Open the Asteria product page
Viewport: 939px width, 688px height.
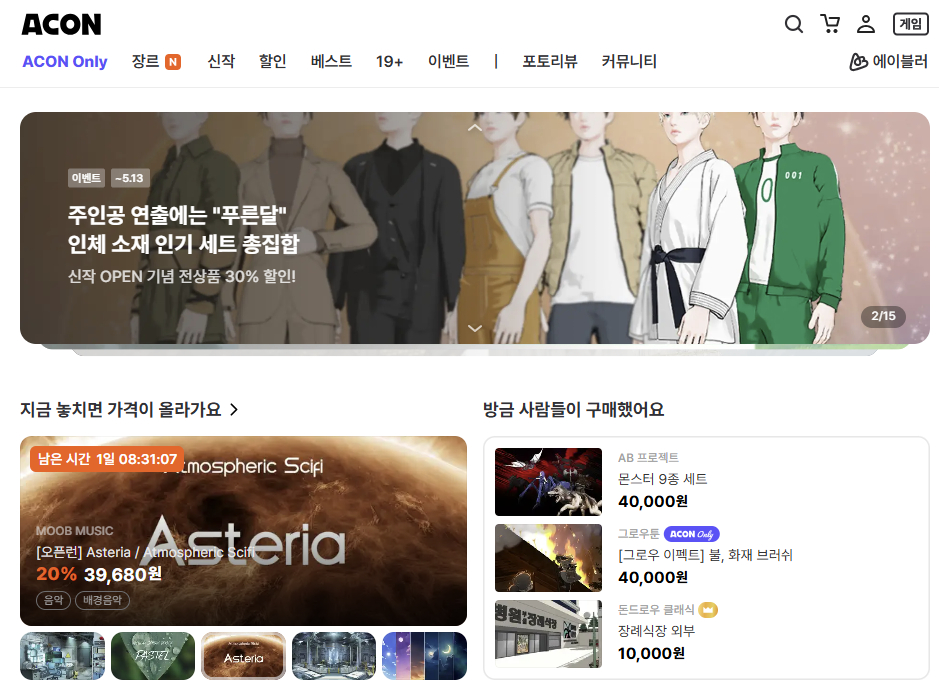pos(243,530)
